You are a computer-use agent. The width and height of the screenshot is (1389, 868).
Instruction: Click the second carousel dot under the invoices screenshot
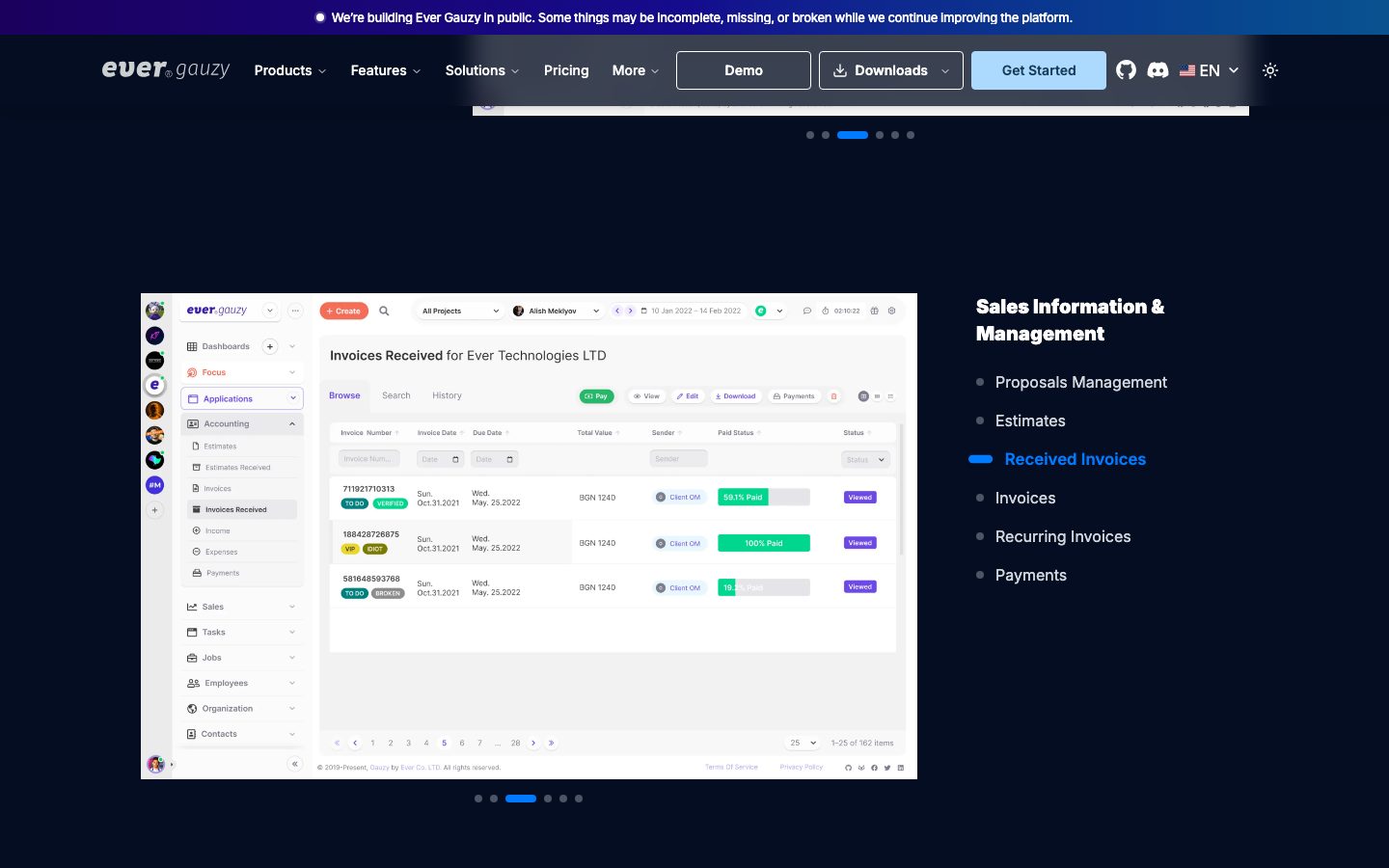(494, 799)
